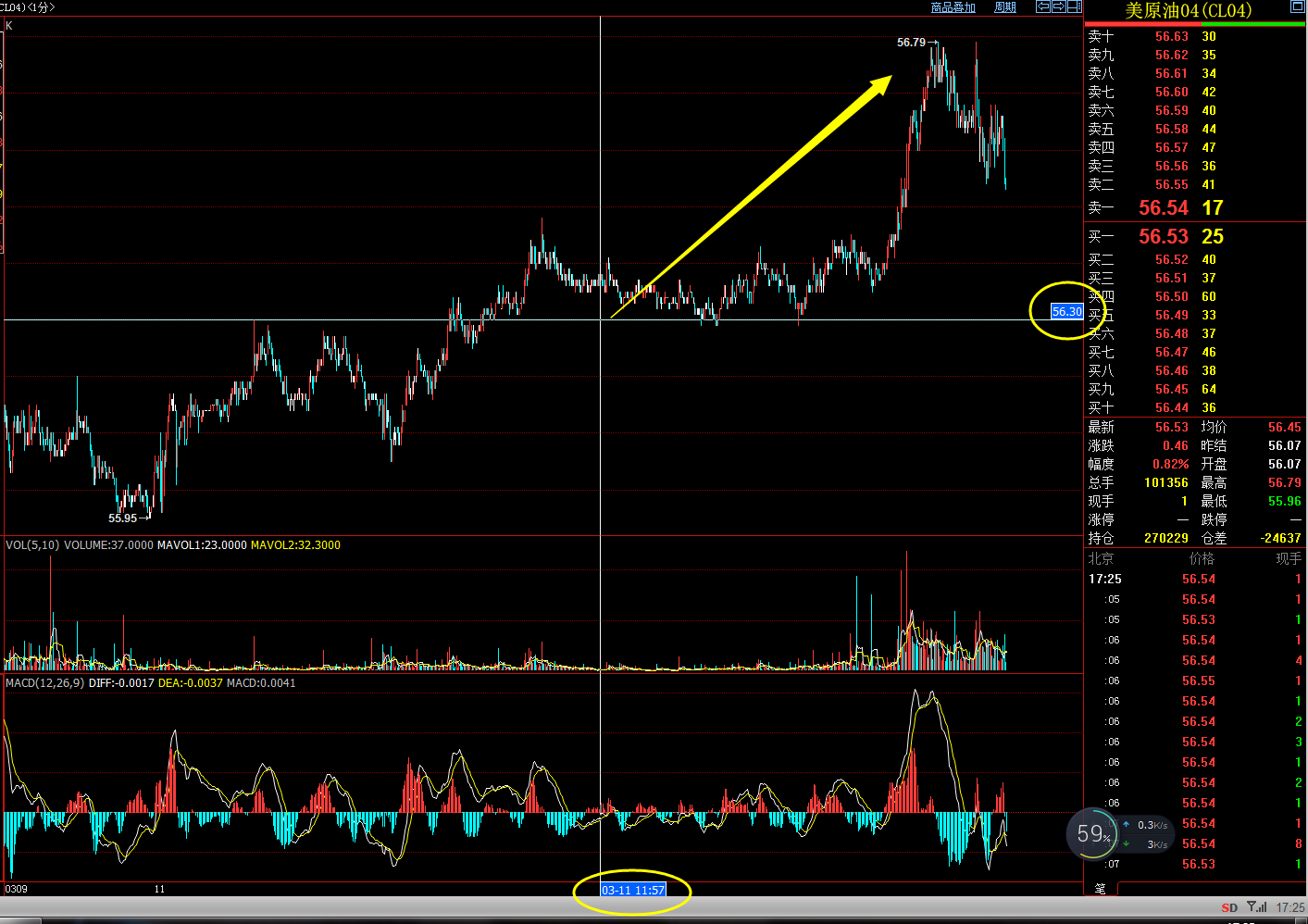Click the left arrow navigation icon
This screenshot has height=924, width=1308.
(x=1043, y=6)
